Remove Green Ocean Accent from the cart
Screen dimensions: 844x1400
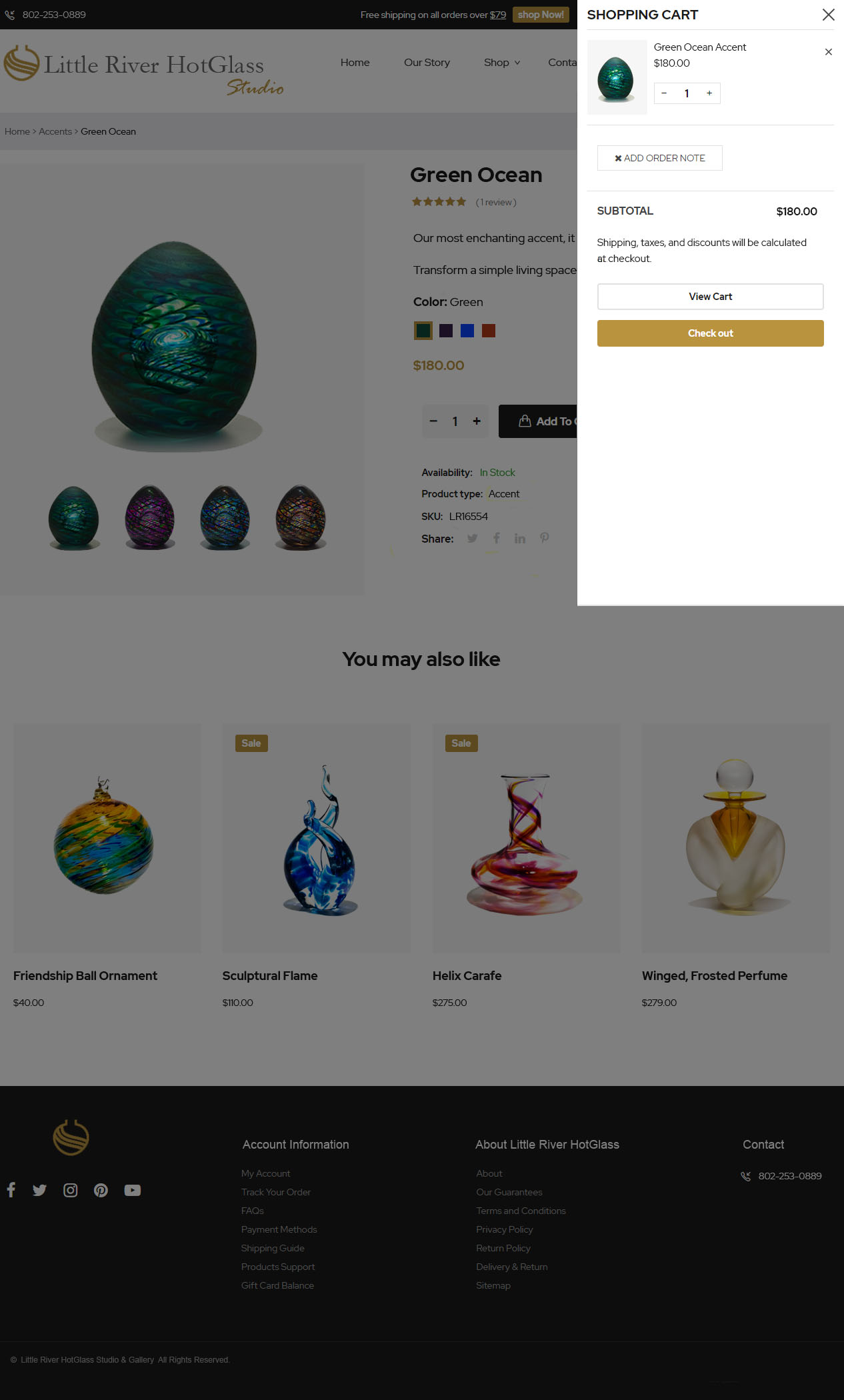tap(828, 52)
